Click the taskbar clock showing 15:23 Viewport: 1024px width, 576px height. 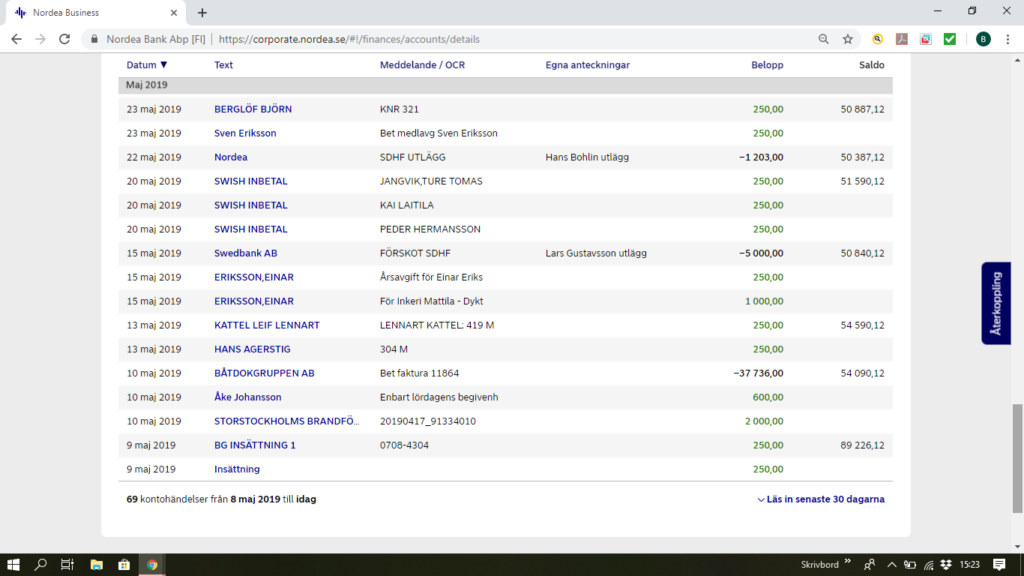point(970,565)
